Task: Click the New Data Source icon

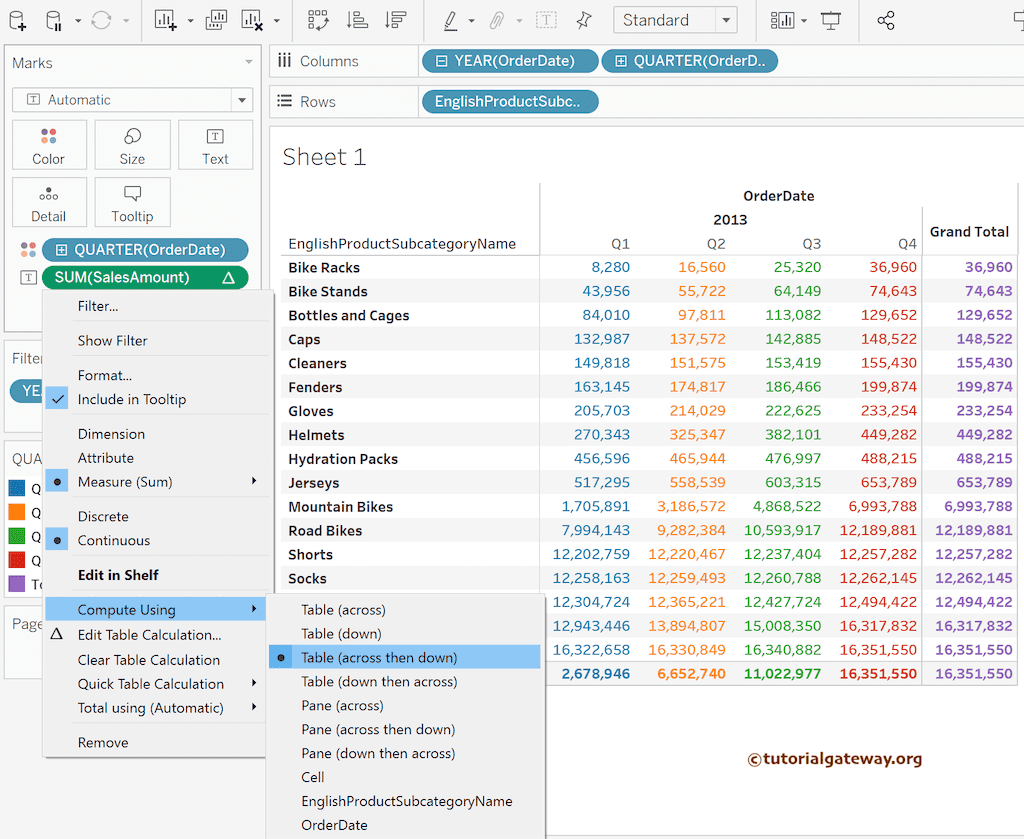Action: [17, 20]
